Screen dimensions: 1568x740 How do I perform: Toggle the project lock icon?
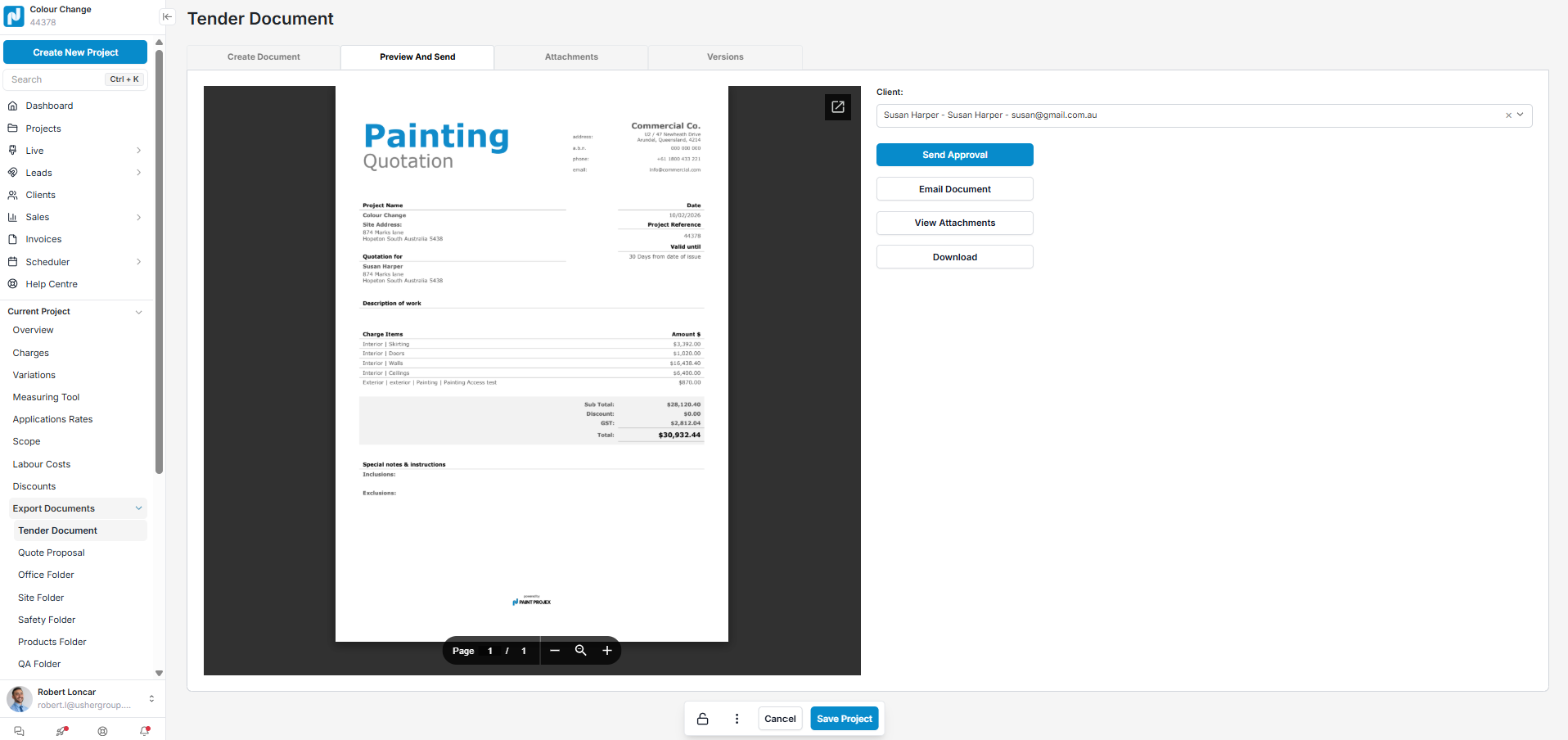coord(702,719)
